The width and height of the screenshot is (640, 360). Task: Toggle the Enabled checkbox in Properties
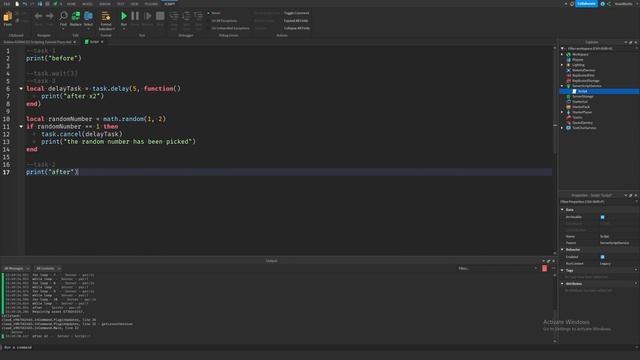coord(602,257)
